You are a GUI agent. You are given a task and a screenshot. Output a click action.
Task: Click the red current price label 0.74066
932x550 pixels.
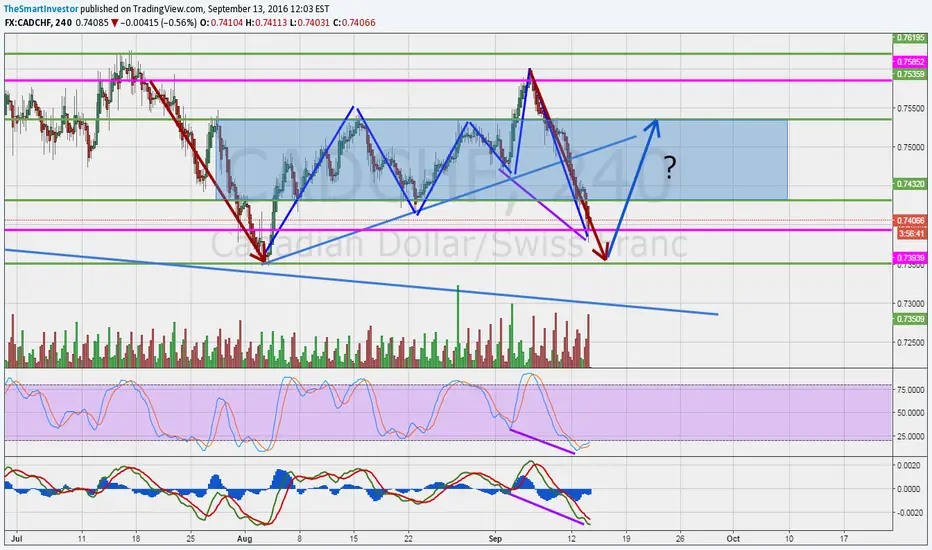click(x=911, y=221)
